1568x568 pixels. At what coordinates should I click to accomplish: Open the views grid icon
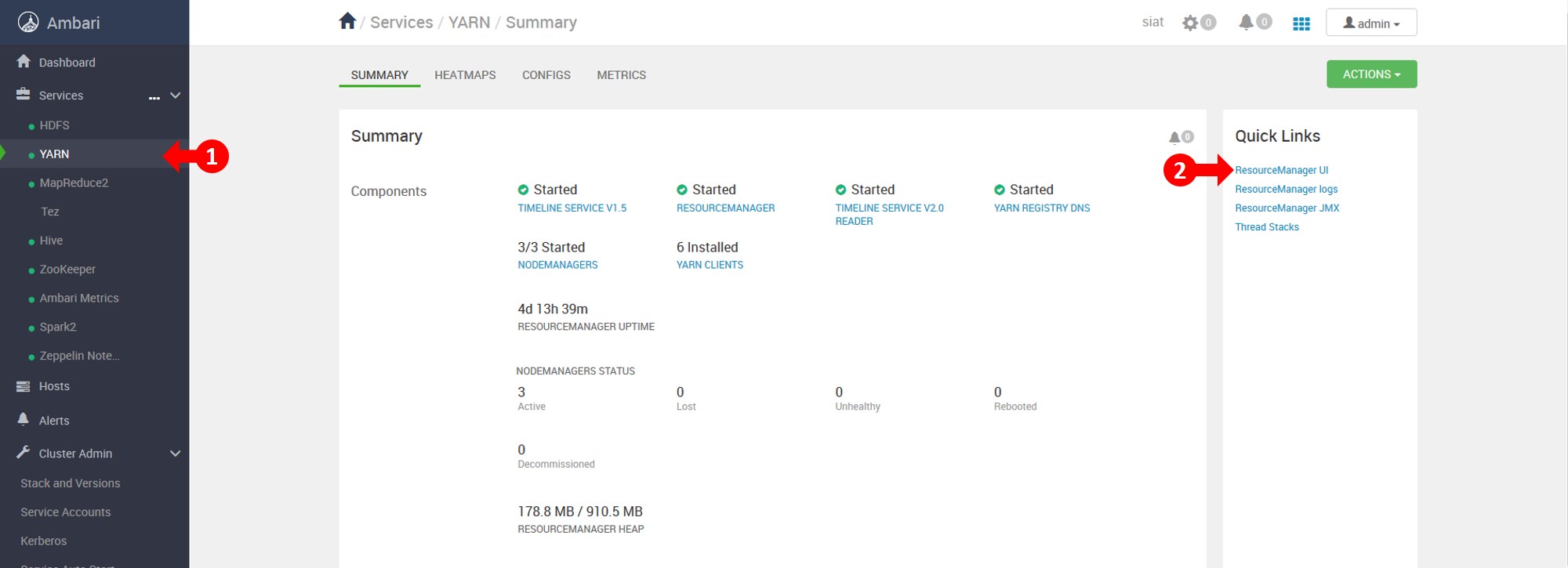coord(1301,24)
